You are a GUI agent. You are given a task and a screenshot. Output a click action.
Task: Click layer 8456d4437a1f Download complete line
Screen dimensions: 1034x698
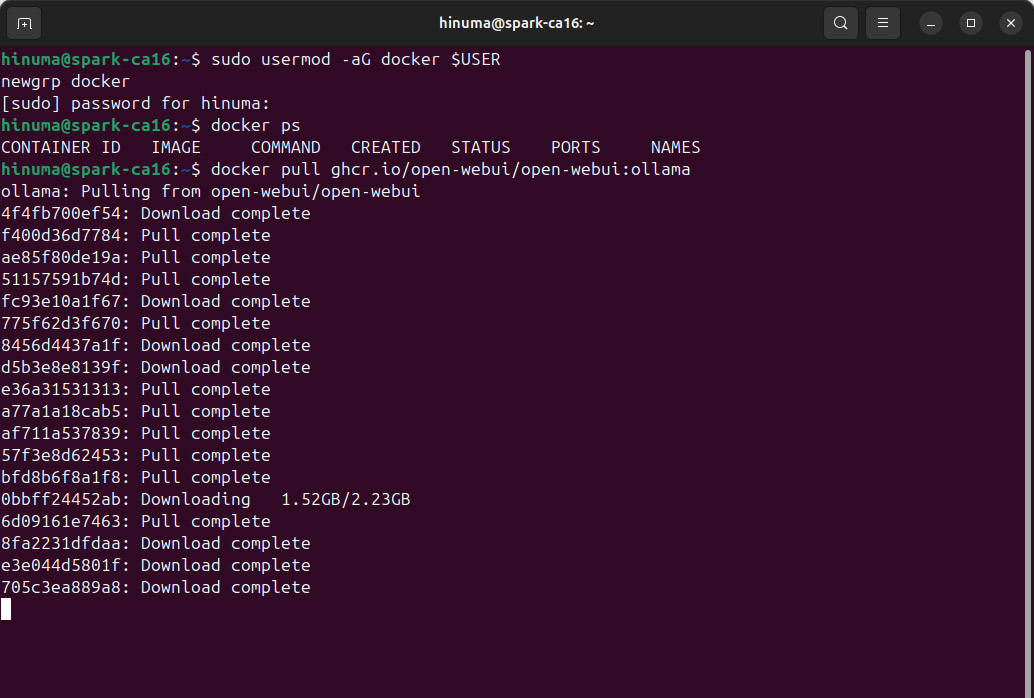[x=156, y=345]
